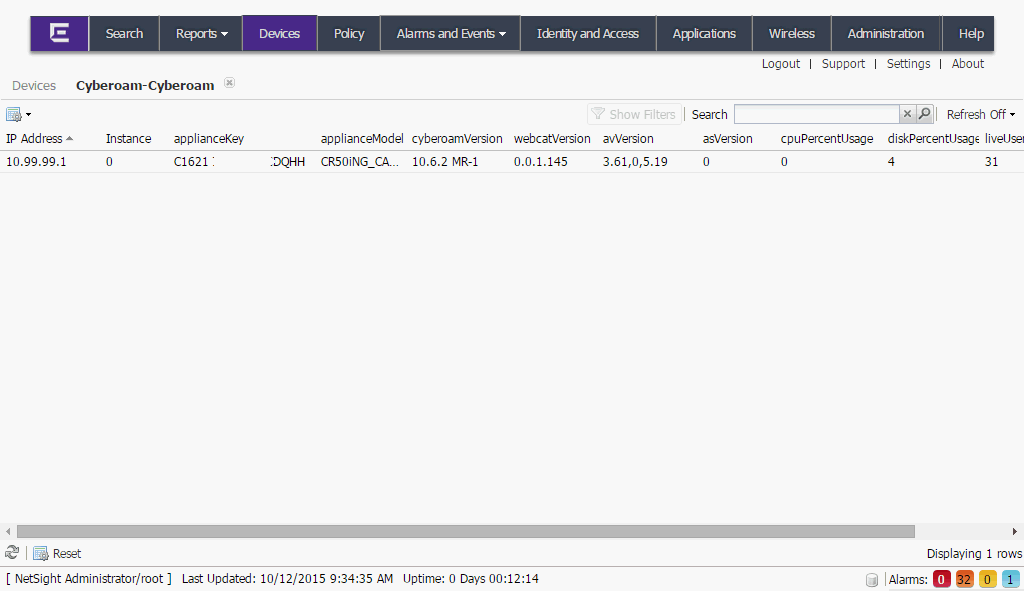Open the yellow alarms badge showing 0
Image resolution: width=1024 pixels, height=591 pixels.
[987, 579]
